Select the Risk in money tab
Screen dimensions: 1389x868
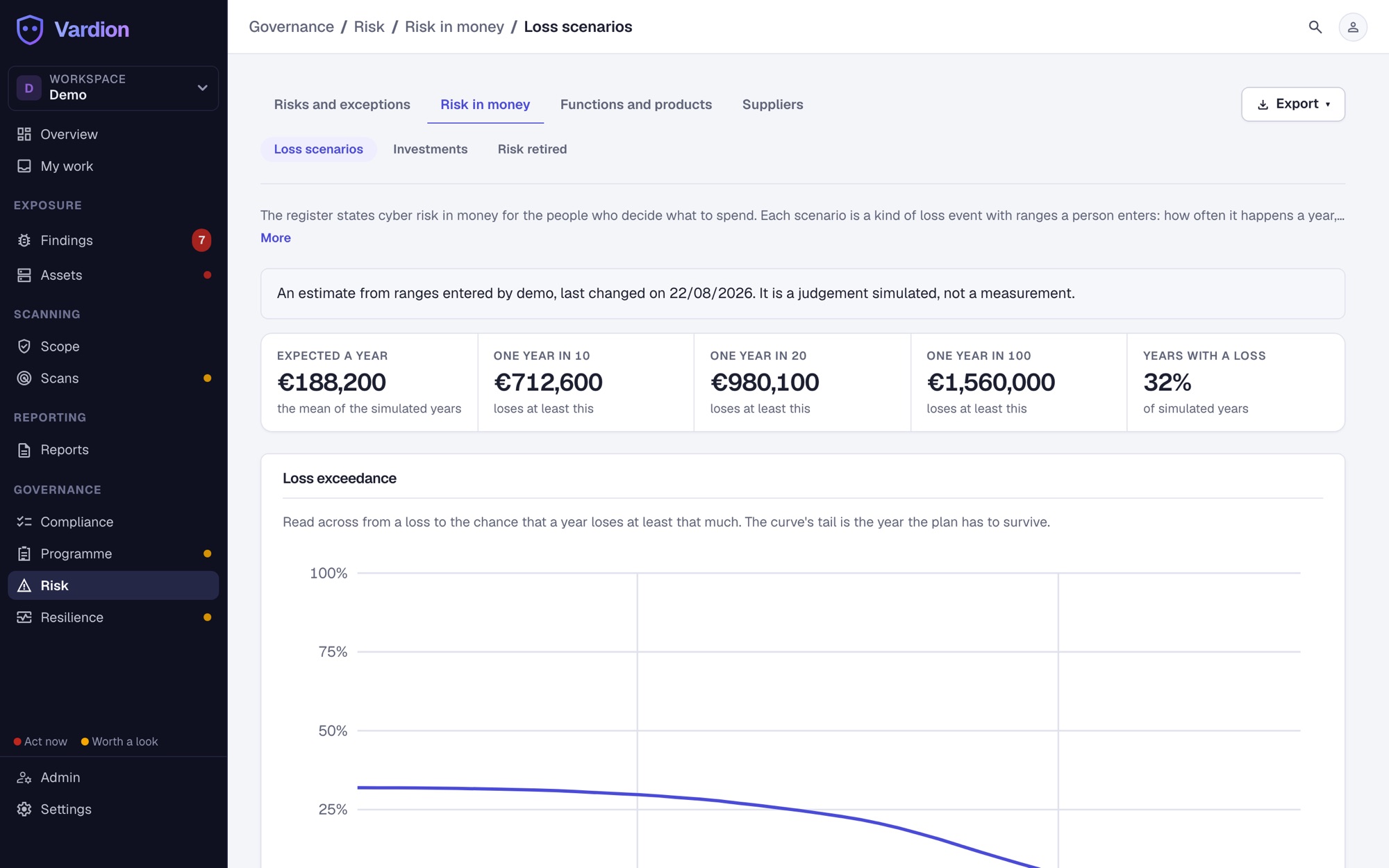coord(485,105)
